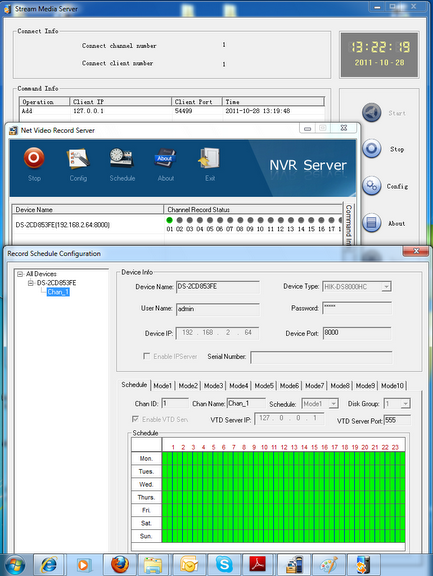Click Password input field

click(357, 308)
